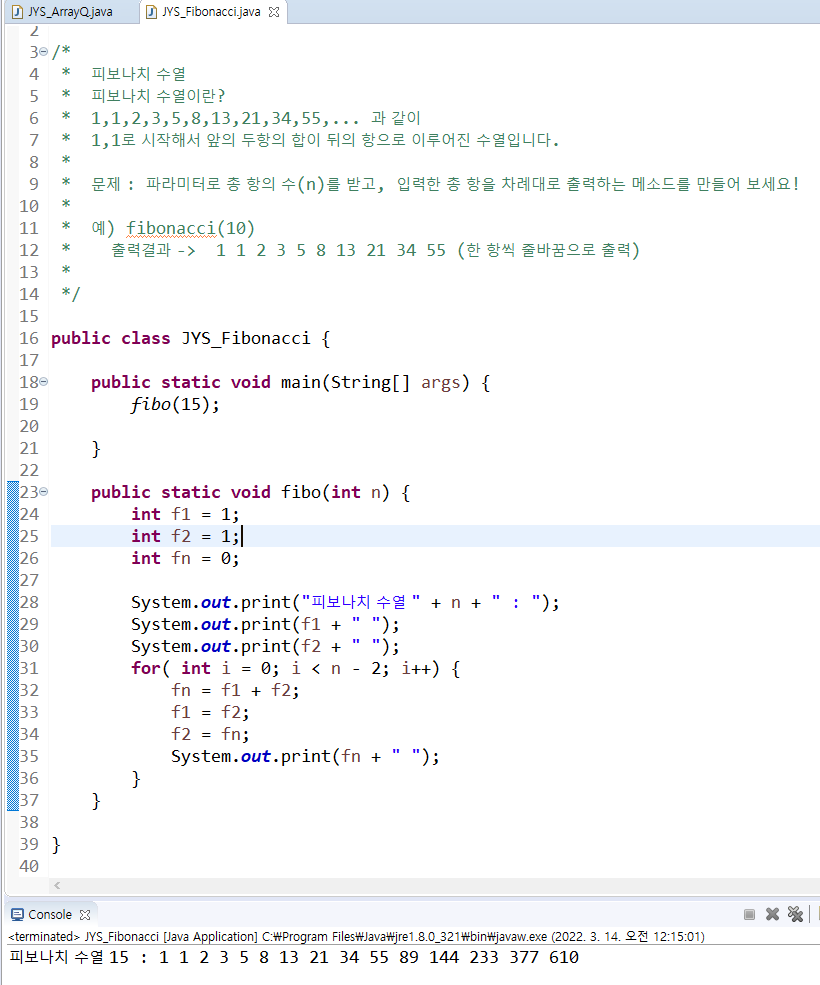Select the JYS_Fibonacci.java editor tab

point(211,12)
